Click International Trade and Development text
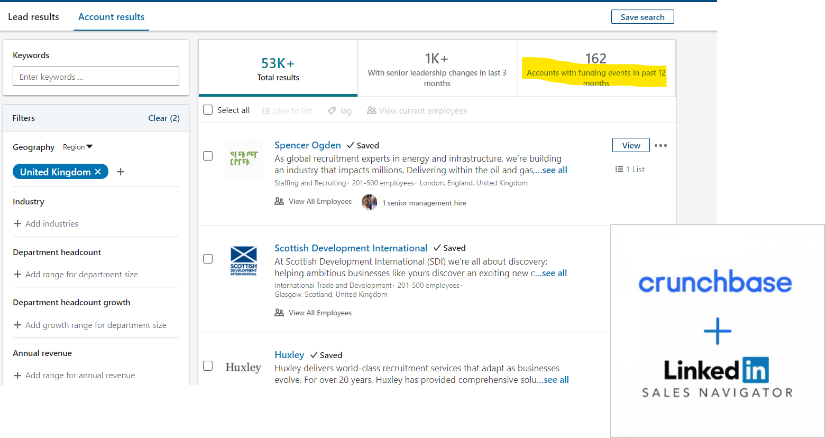The width and height of the screenshot is (825, 438). 334,286
